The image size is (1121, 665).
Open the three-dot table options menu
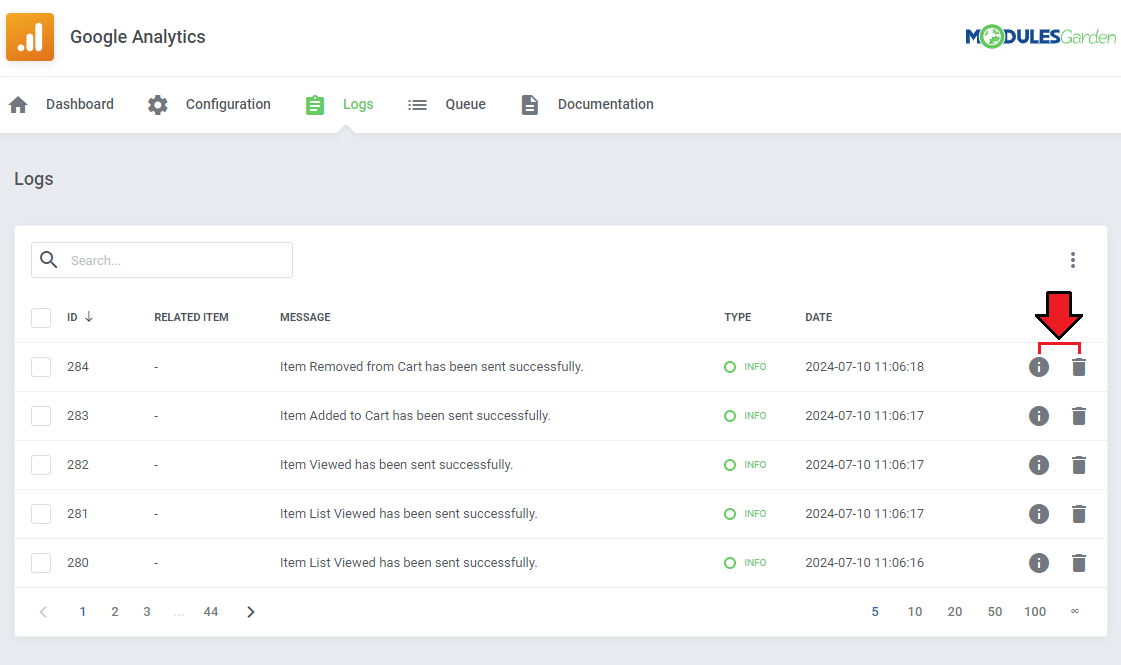1072,260
